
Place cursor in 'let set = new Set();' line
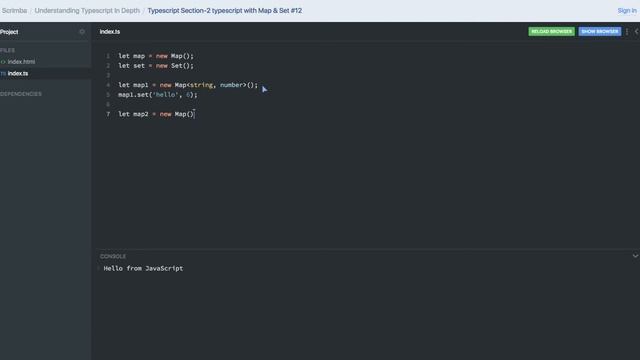[156, 66]
